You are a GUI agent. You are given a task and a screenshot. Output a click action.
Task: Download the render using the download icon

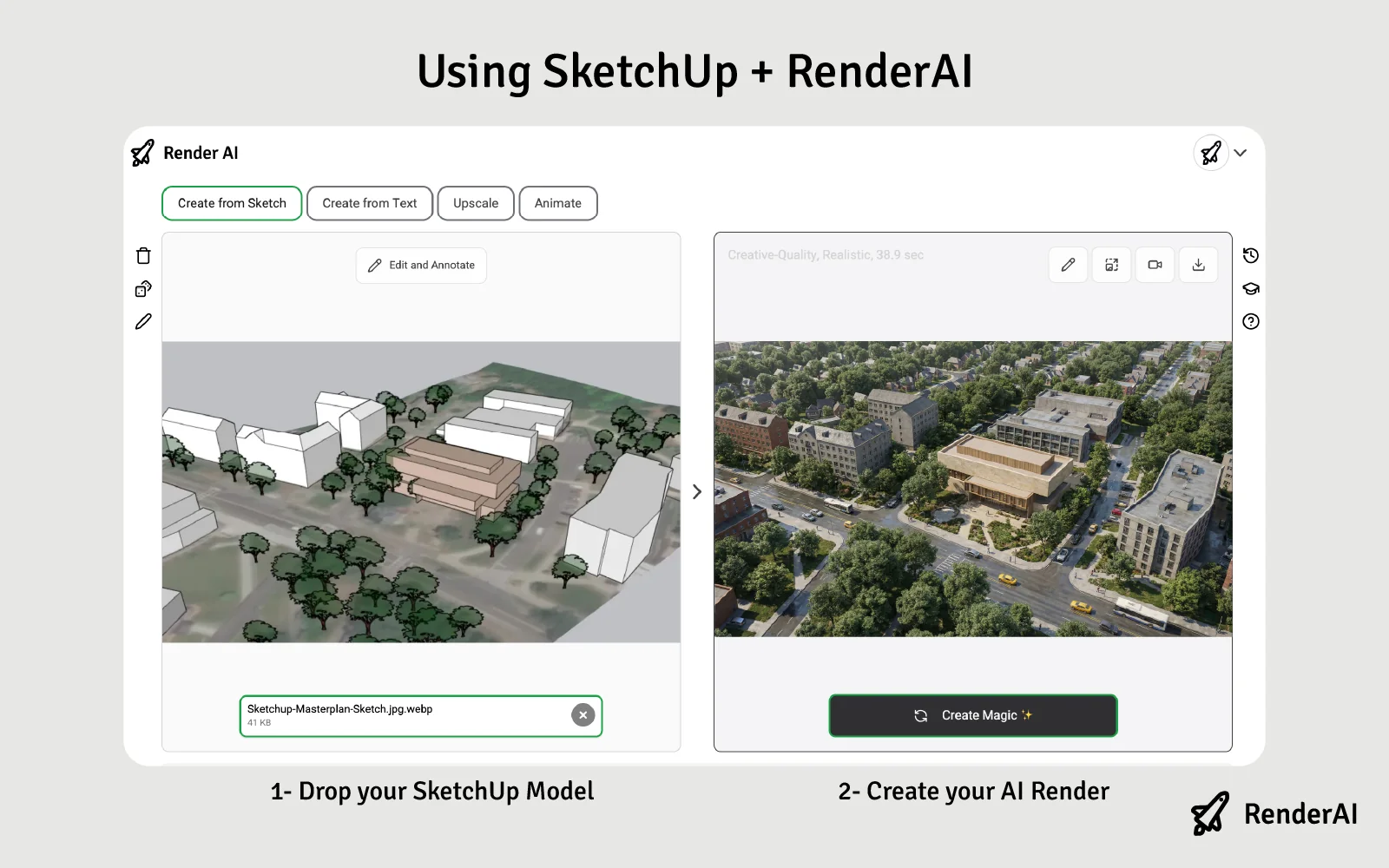[1198, 265]
